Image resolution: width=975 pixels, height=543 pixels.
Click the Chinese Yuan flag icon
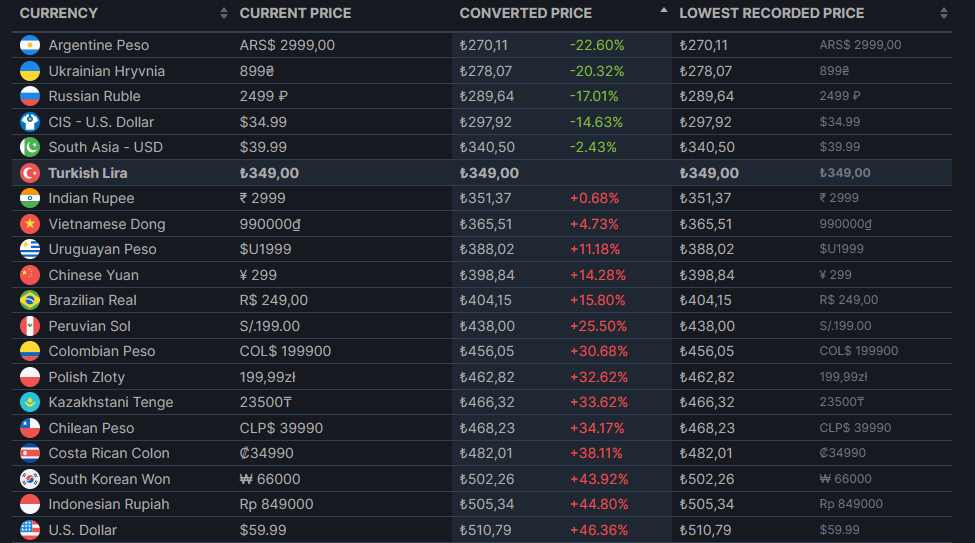tap(30, 275)
